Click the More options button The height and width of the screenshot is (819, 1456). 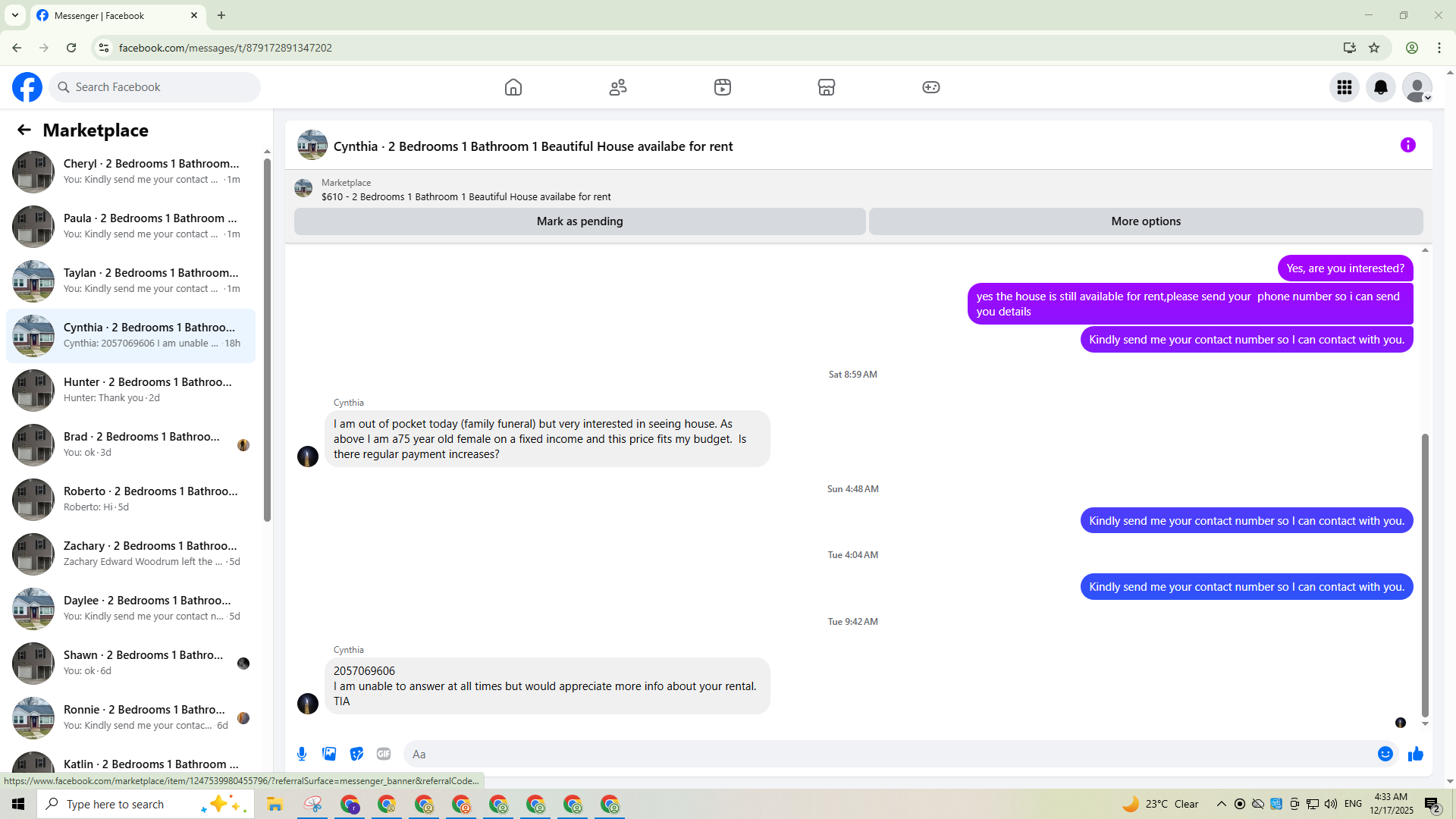click(x=1145, y=221)
